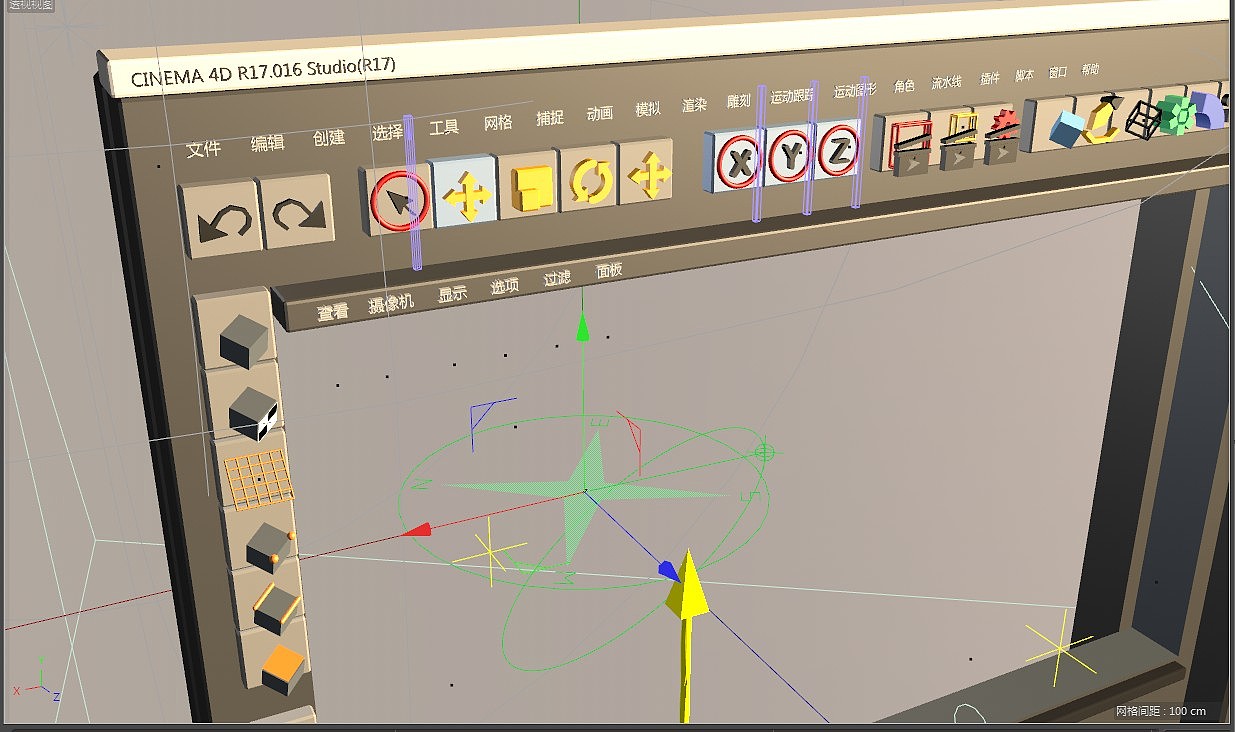Open the 雕刻 menu
The image size is (1235, 732).
point(738,101)
